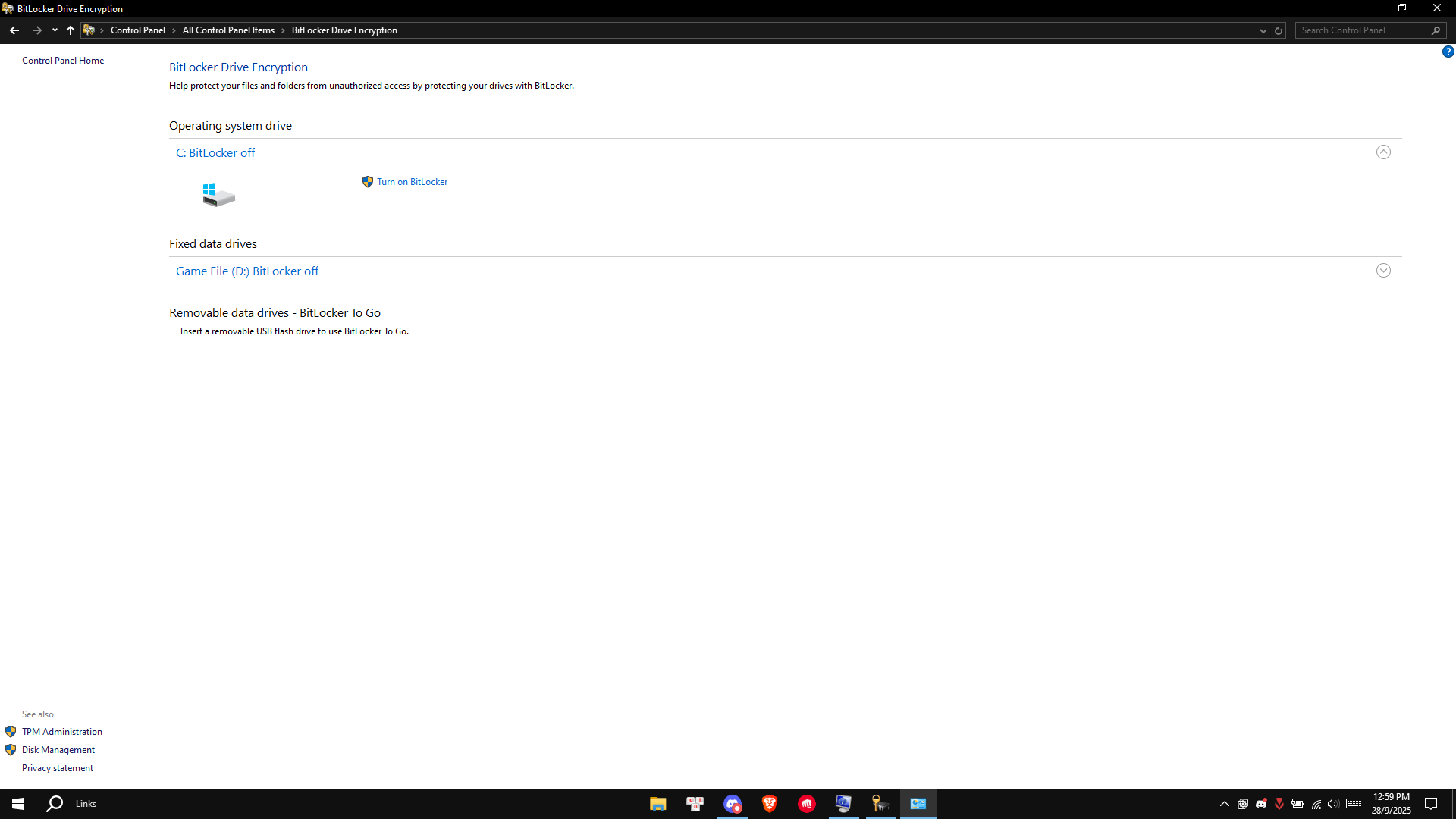Go to Control Panel breadcrumb

point(137,30)
